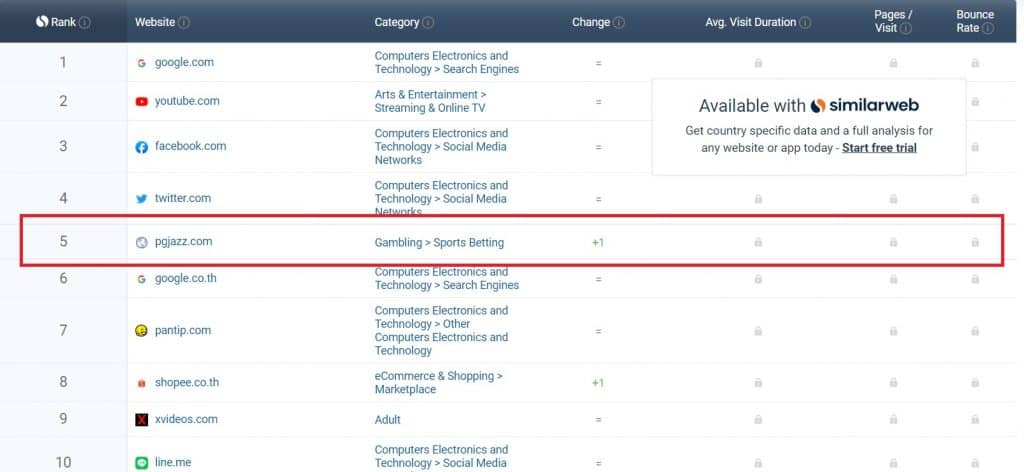Click the Twitter bird favicon in row 4

click(142, 199)
